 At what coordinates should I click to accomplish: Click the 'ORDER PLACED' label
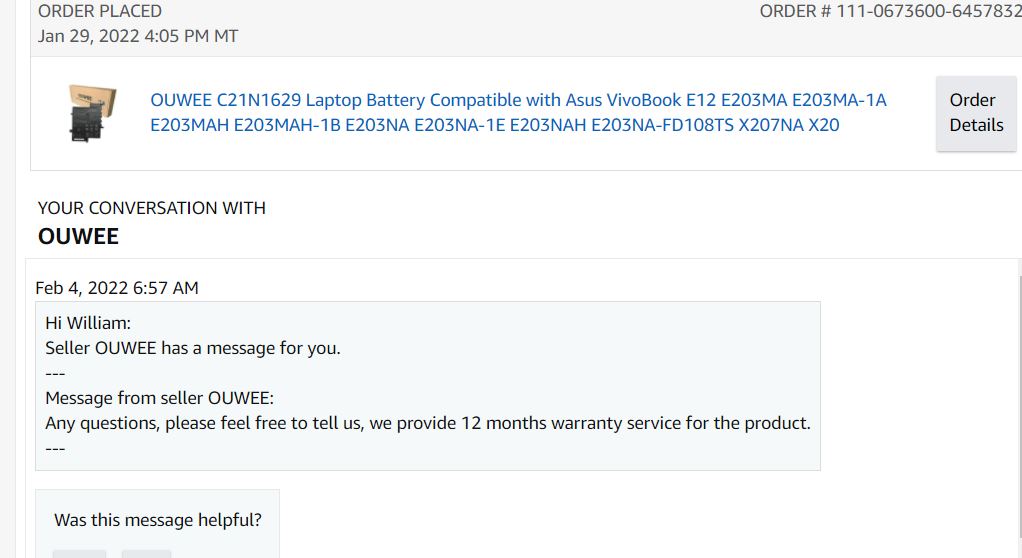(x=100, y=11)
